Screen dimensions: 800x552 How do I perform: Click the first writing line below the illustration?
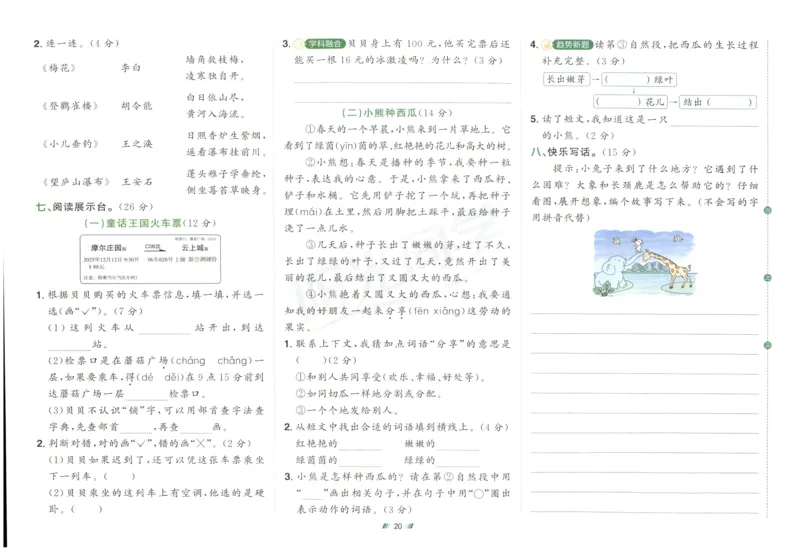(x=645, y=314)
